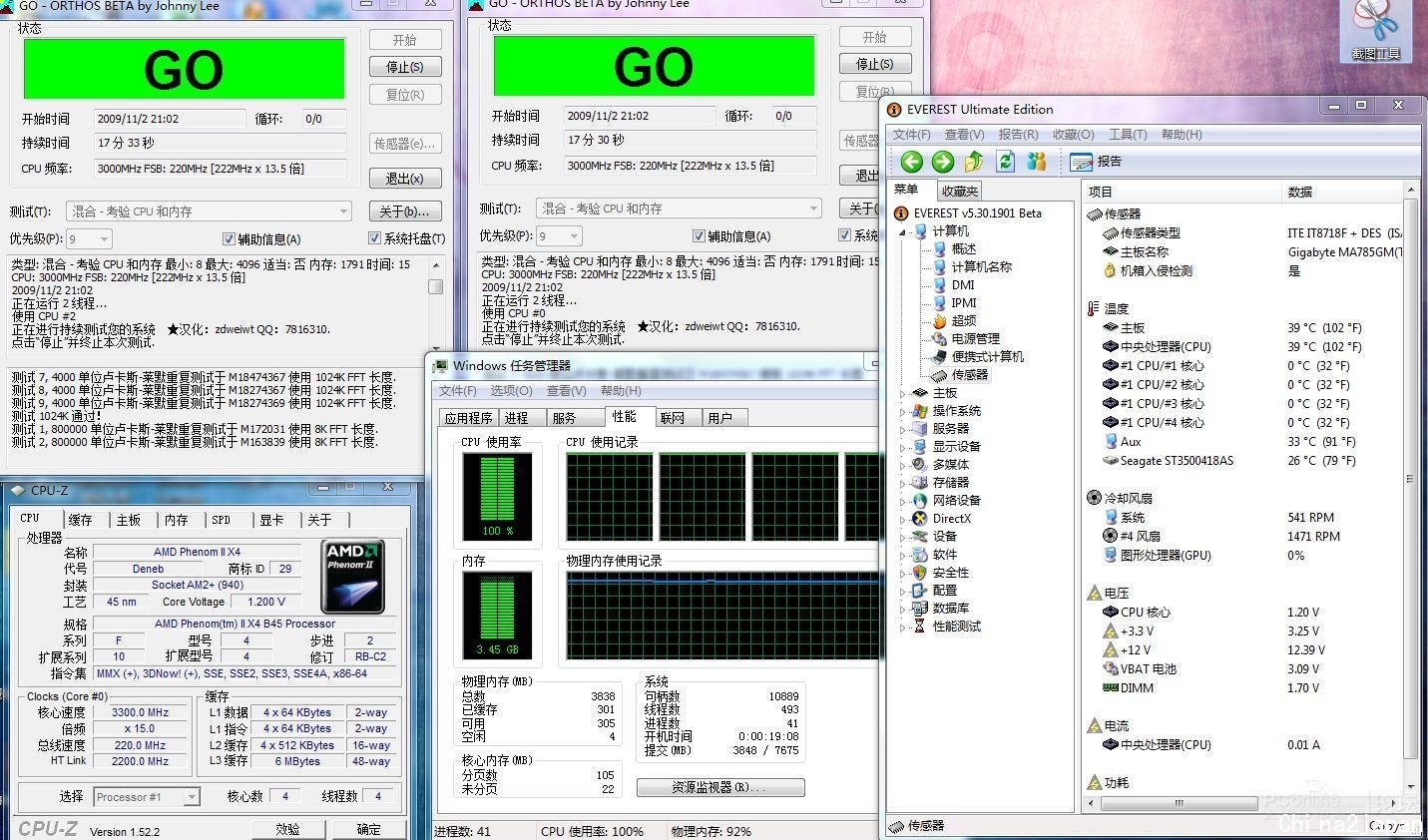Viewport: 1428px width, 840px height.
Task: Expand 主板 node in EVEREST tree
Action: pos(903,393)
